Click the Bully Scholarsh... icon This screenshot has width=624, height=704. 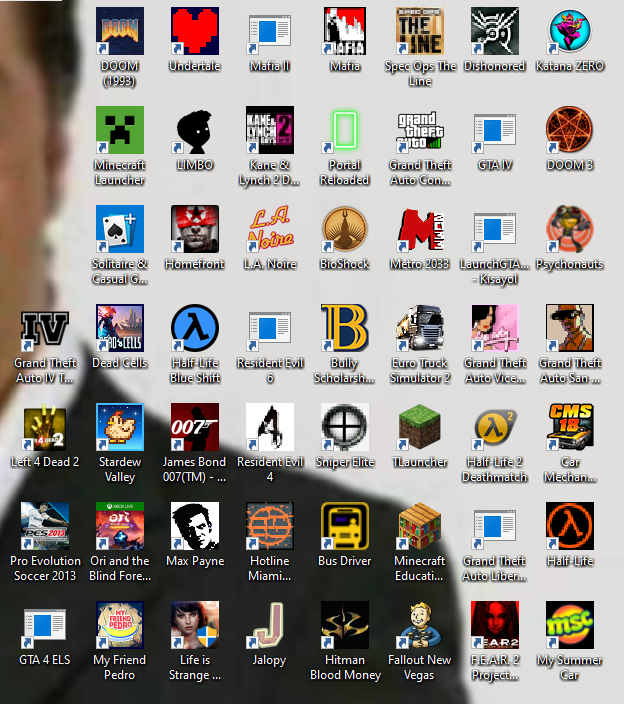tap(345, 328)
